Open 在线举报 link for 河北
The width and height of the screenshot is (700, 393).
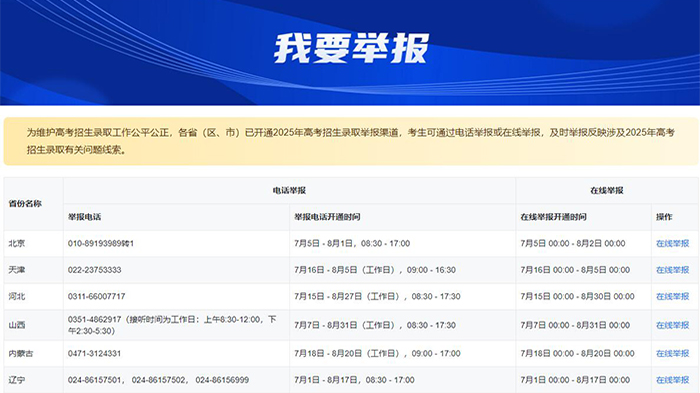[672, 296]
